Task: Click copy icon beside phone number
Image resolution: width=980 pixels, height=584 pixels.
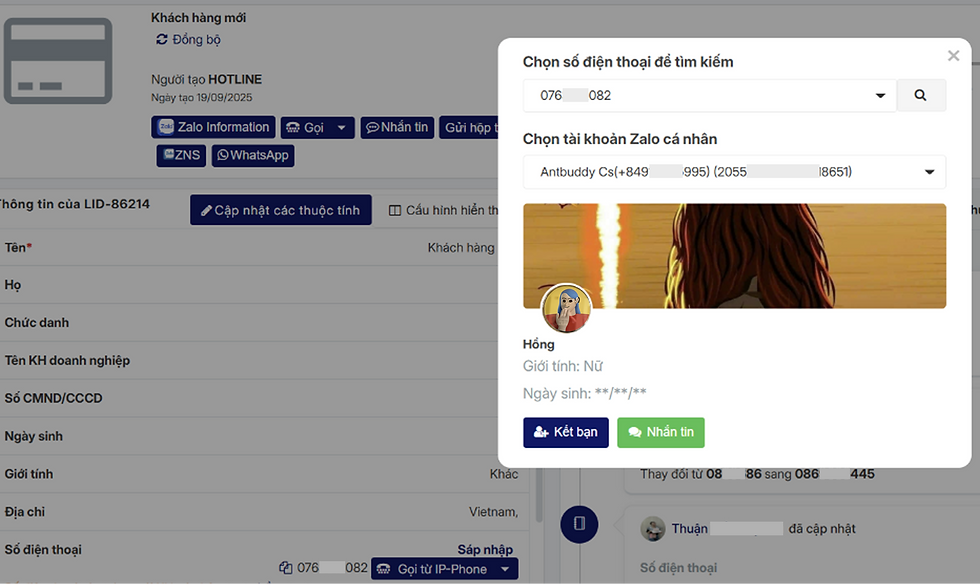Action: tap(286, 568)
